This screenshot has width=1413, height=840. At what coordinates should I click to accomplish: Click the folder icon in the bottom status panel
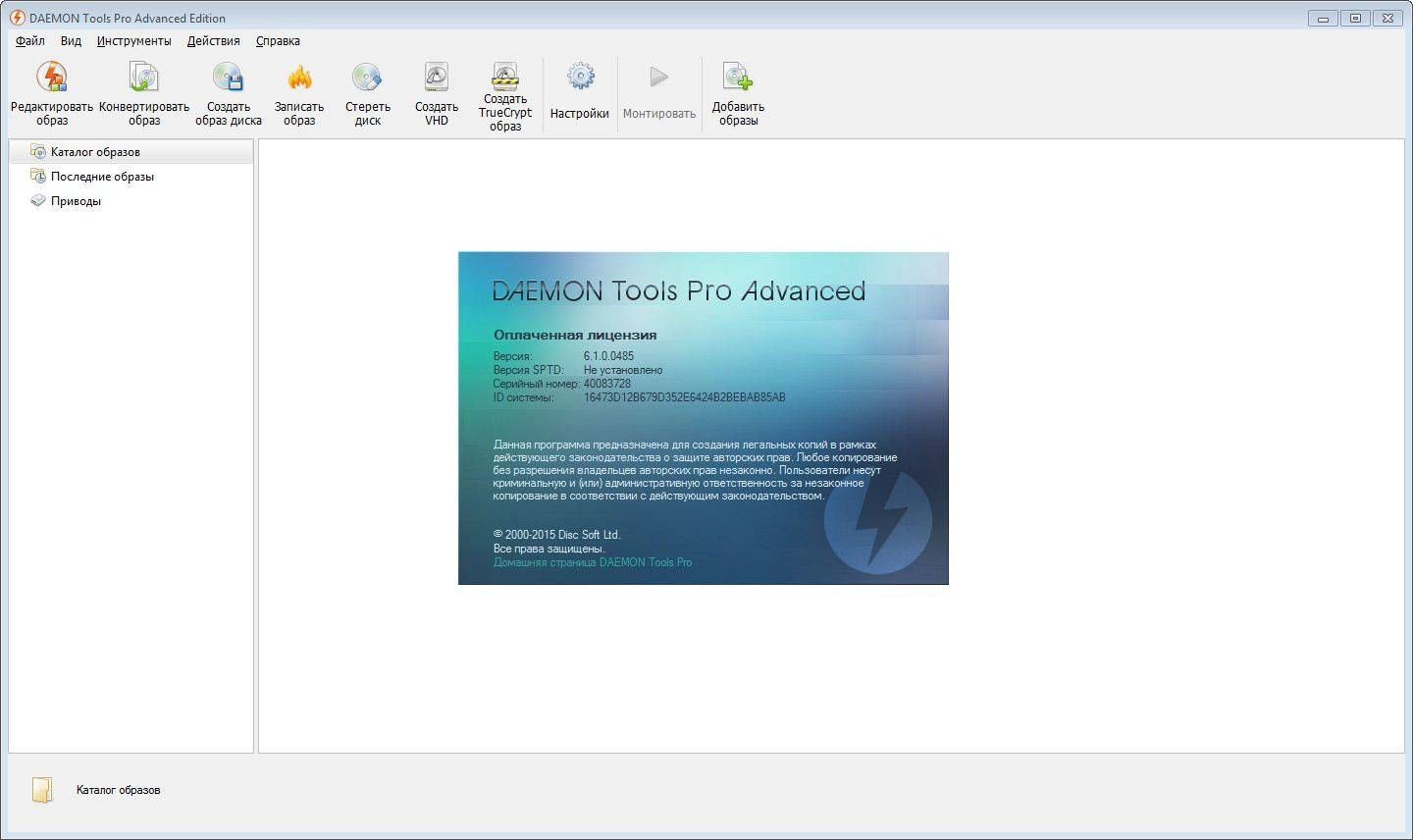[41, 790]
